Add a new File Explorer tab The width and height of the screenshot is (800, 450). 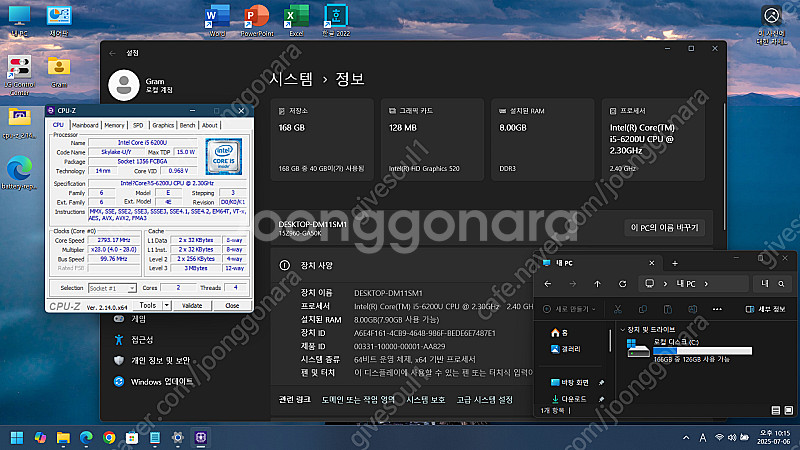[x=674, y=263]
